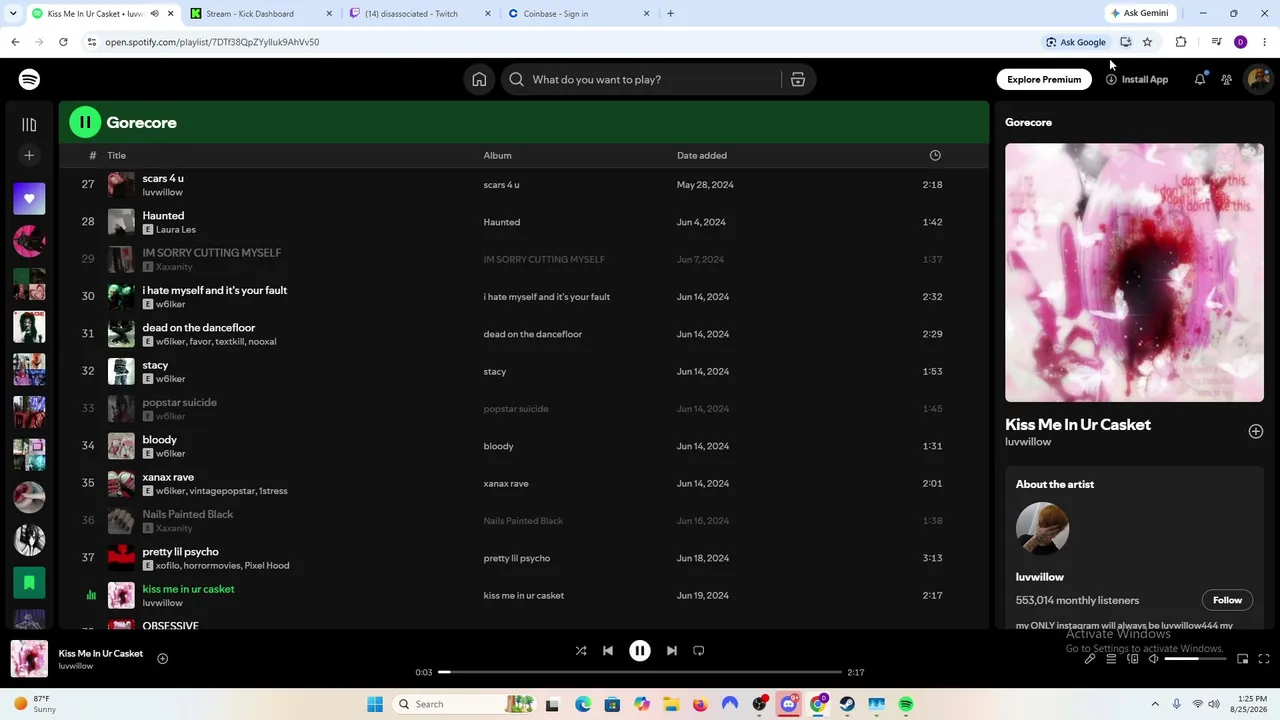Follow the artist luvwillow
The image size is (1280, 720).
(x=1227, y=600)
